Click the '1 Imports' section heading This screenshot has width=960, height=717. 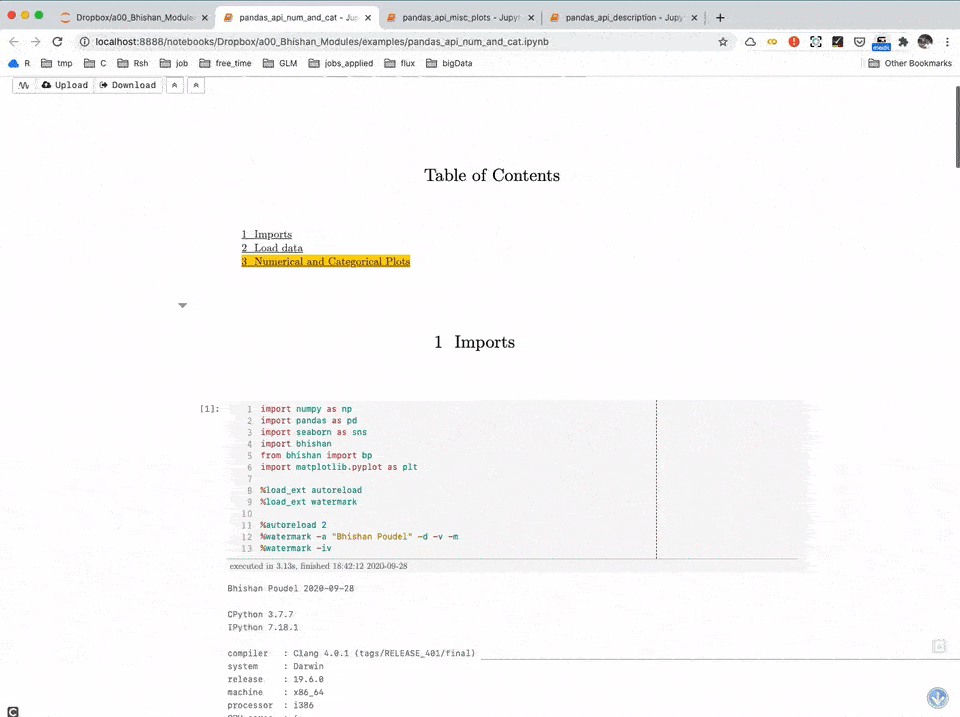click(x=474, y=342)
